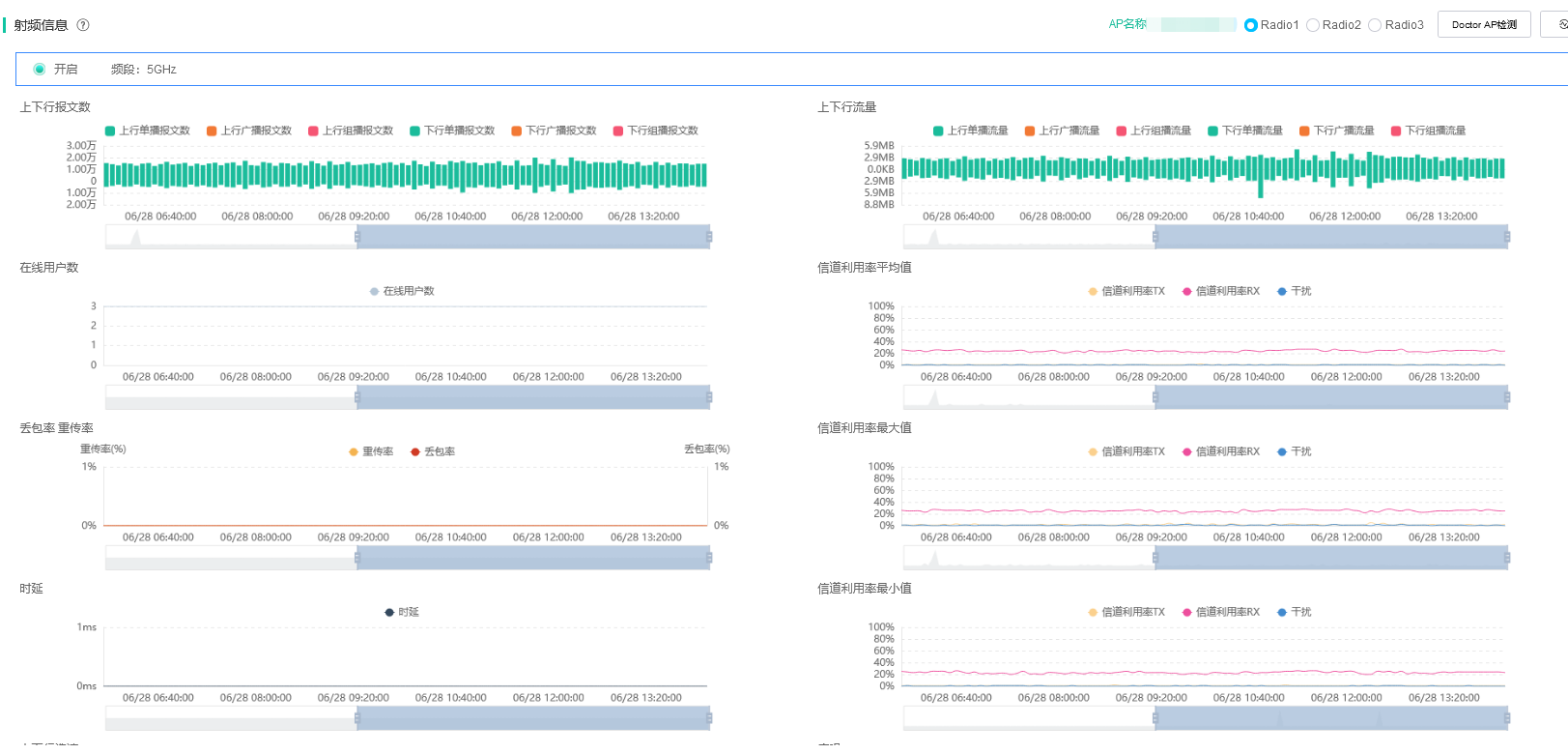Toggle the 时延 legend entry
1568x754 pixels.
[x=402, y=612]
